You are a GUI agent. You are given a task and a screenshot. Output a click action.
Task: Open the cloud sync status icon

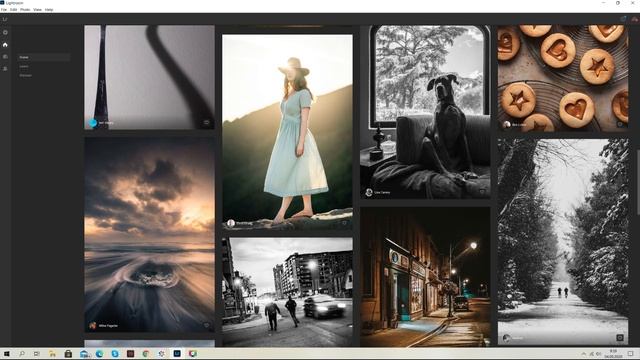click(x=635, y=19)
